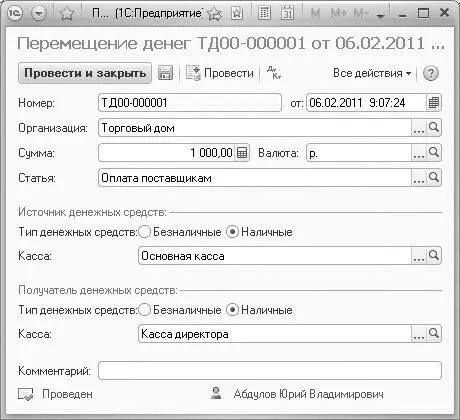Open help with question mark icon
460x420 pixels.
click(x=431, y=73)
